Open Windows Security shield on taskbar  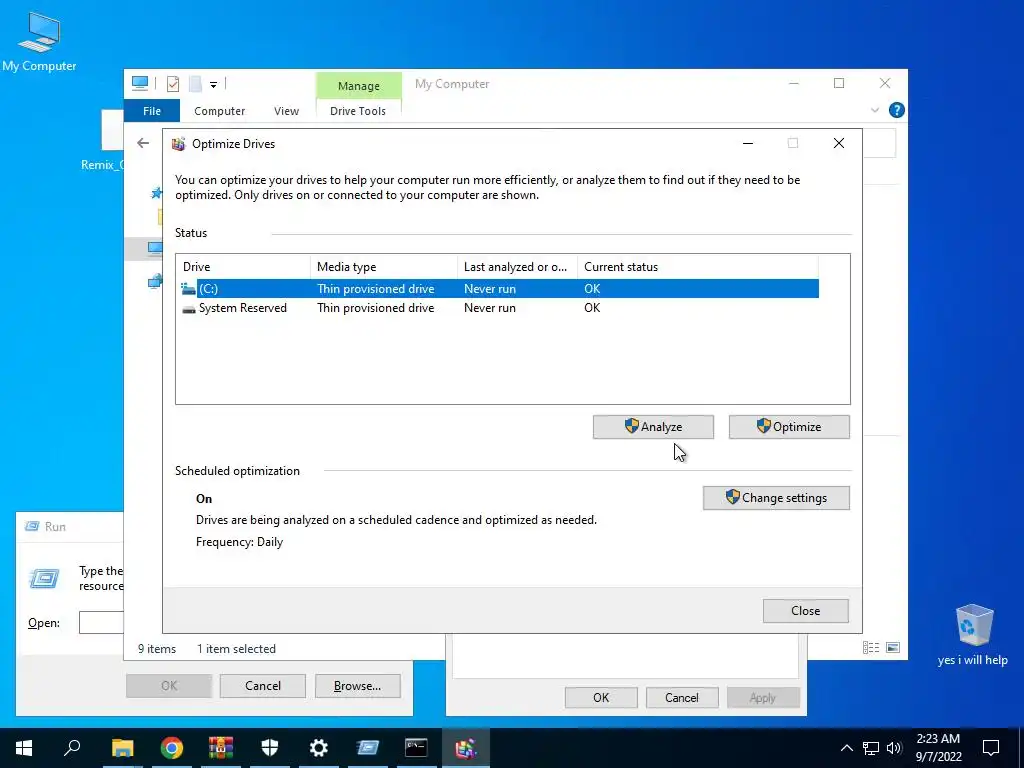coord(270,748)
